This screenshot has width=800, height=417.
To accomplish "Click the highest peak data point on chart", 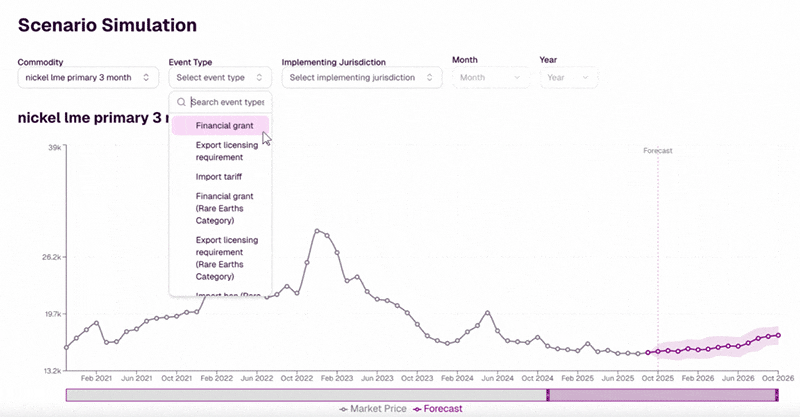I will pos(317,231).
